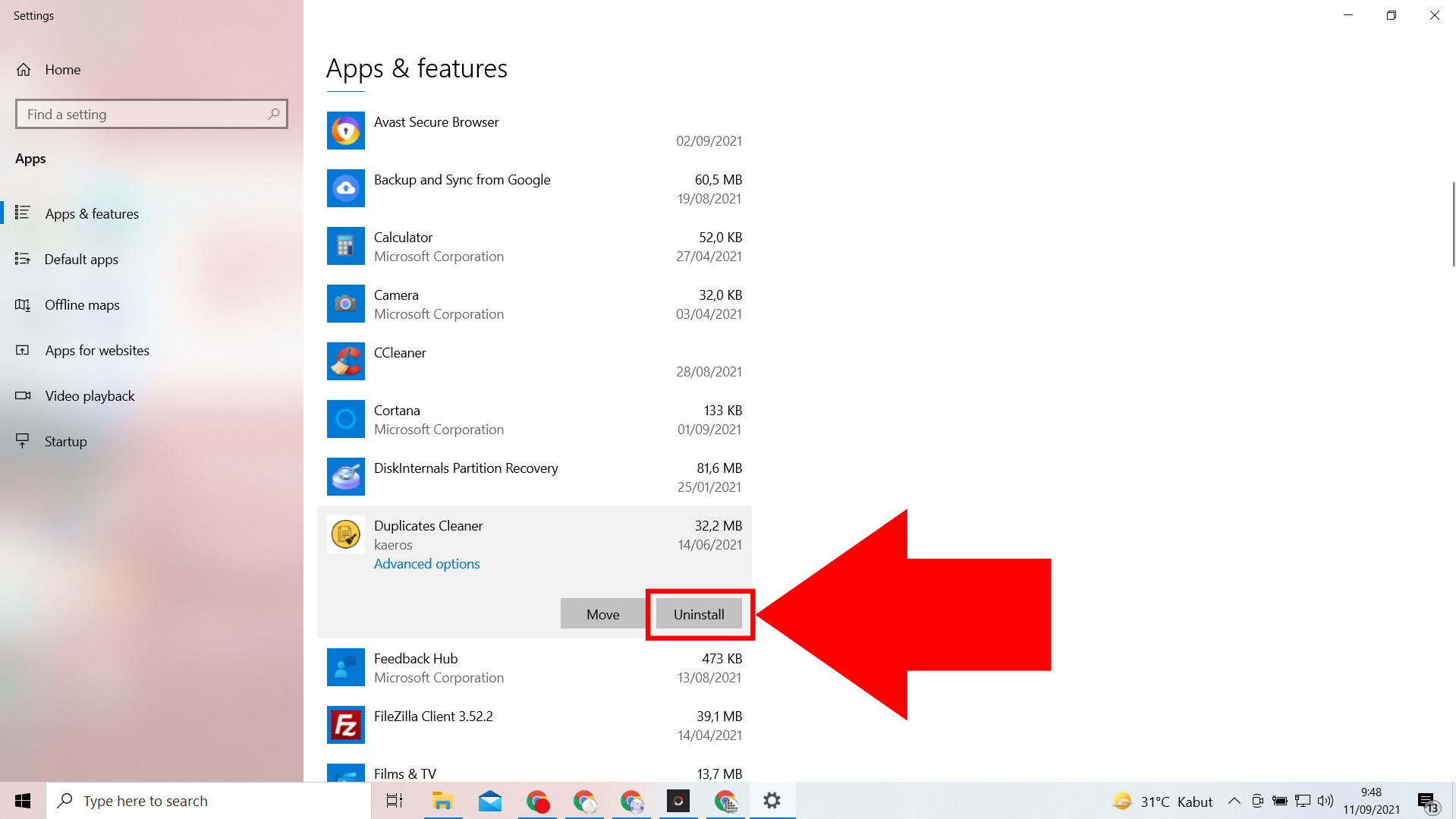Viewport: 1456px width, 819px height.
Task: Click the search magnifier in Find a setting
Action: pos(274,114)
